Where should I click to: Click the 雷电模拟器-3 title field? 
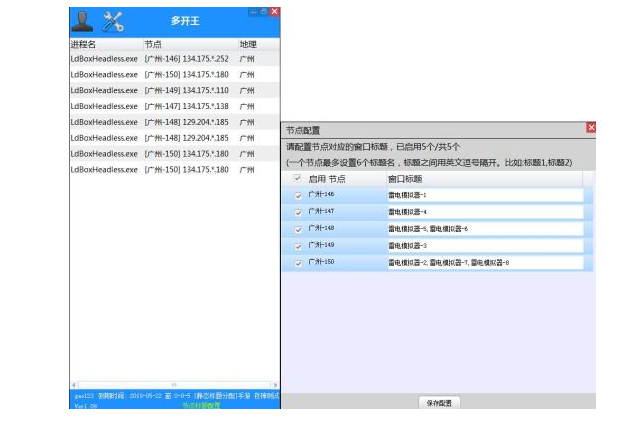click(485, 246)
